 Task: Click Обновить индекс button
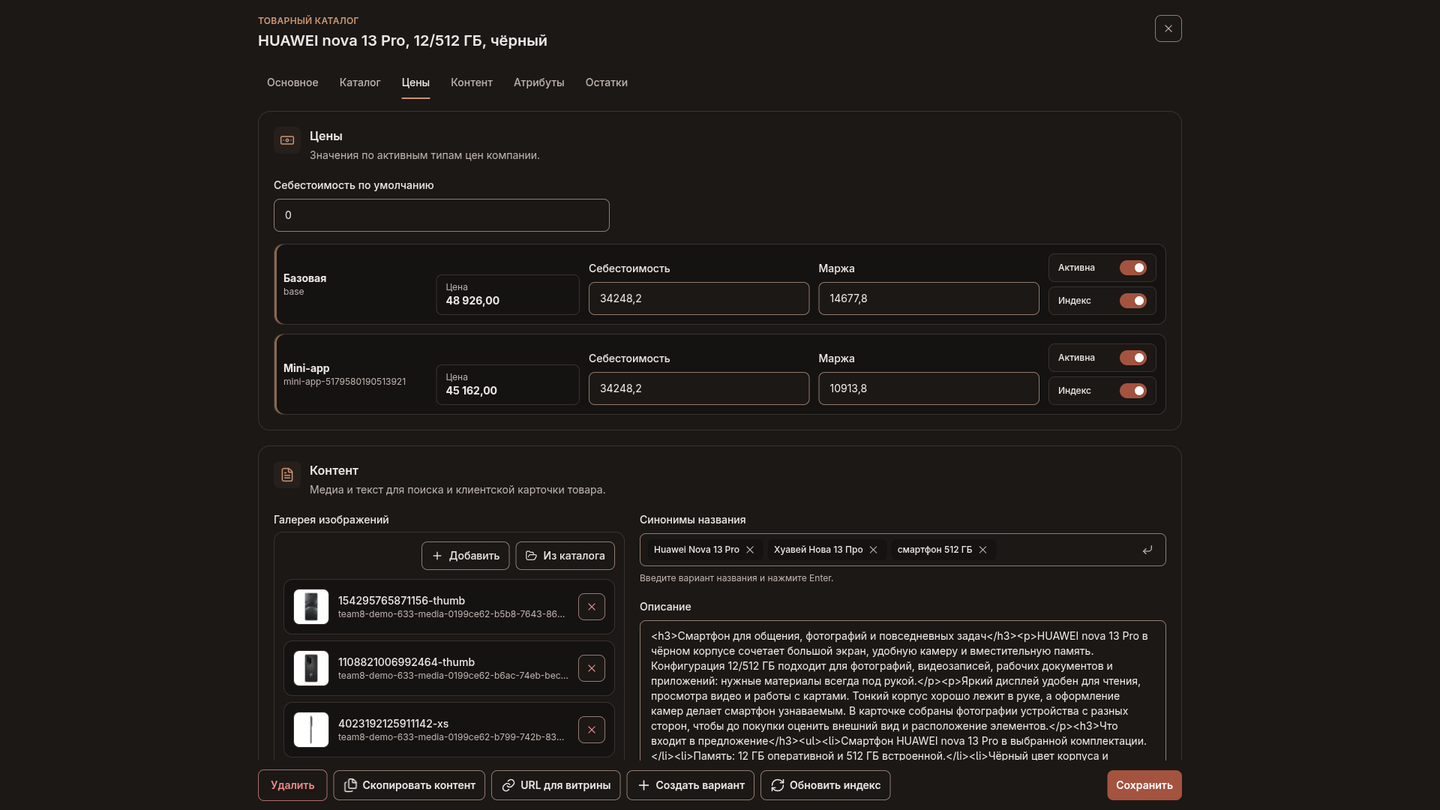[x=825, y=785]
